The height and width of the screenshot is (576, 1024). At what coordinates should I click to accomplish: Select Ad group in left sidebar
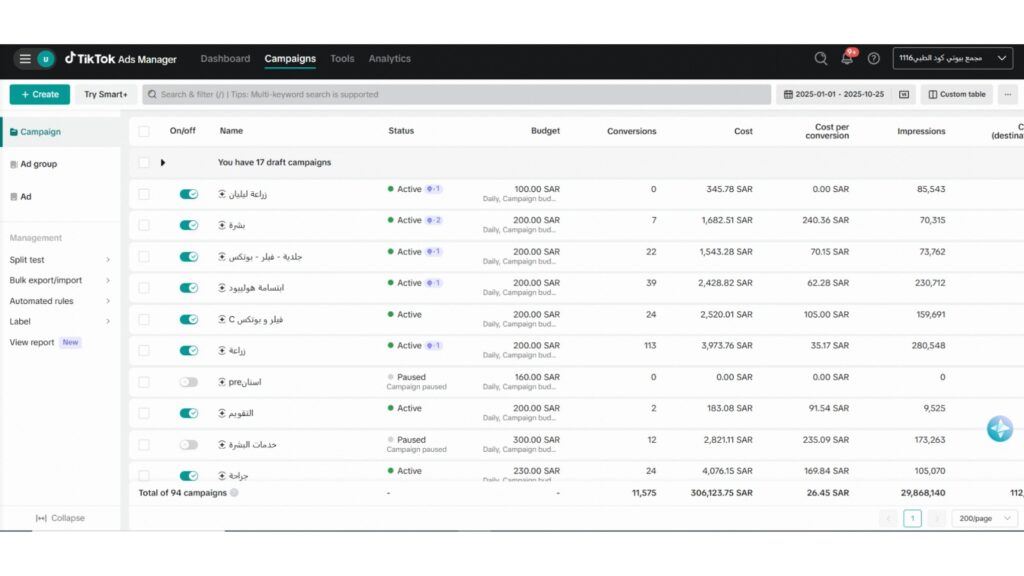tap(38, 164)
